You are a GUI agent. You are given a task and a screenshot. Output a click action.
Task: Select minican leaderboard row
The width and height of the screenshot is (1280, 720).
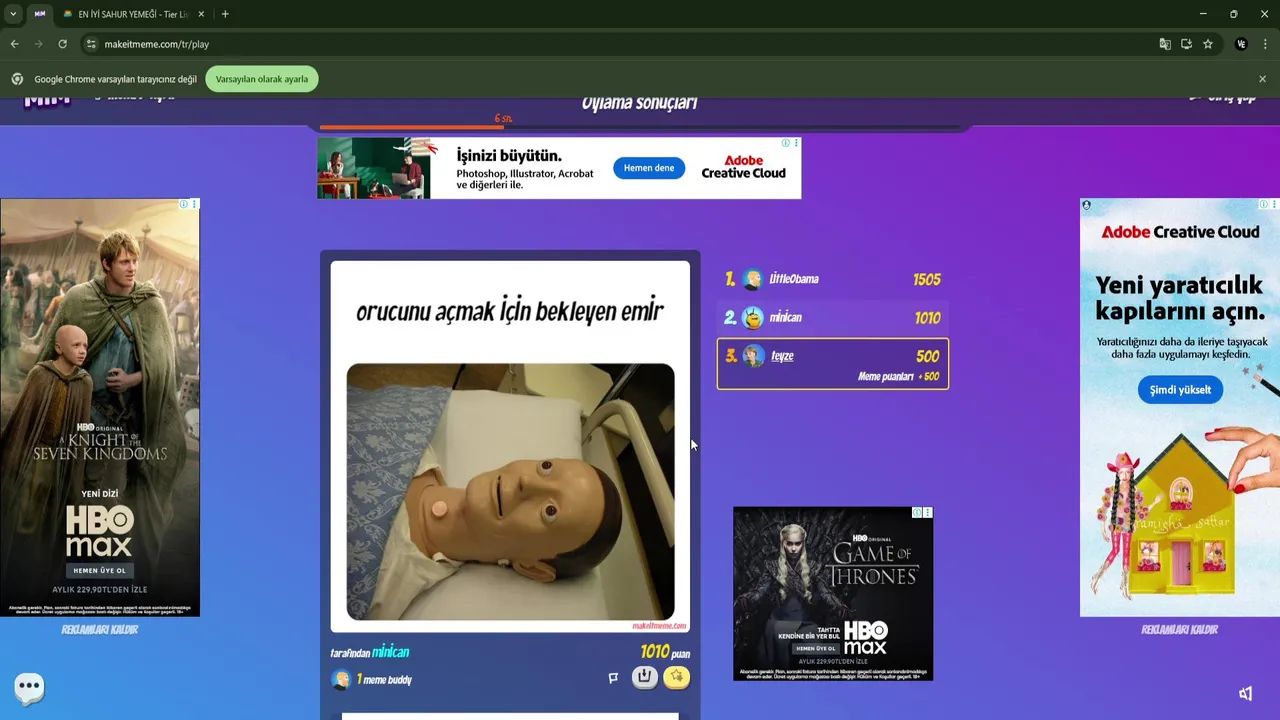(x=832, y=318)
